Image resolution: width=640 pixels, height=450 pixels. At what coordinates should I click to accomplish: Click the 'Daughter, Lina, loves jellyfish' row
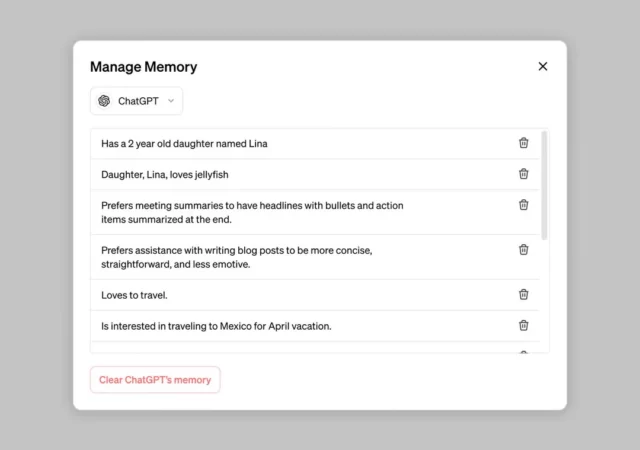pos(165,175)
